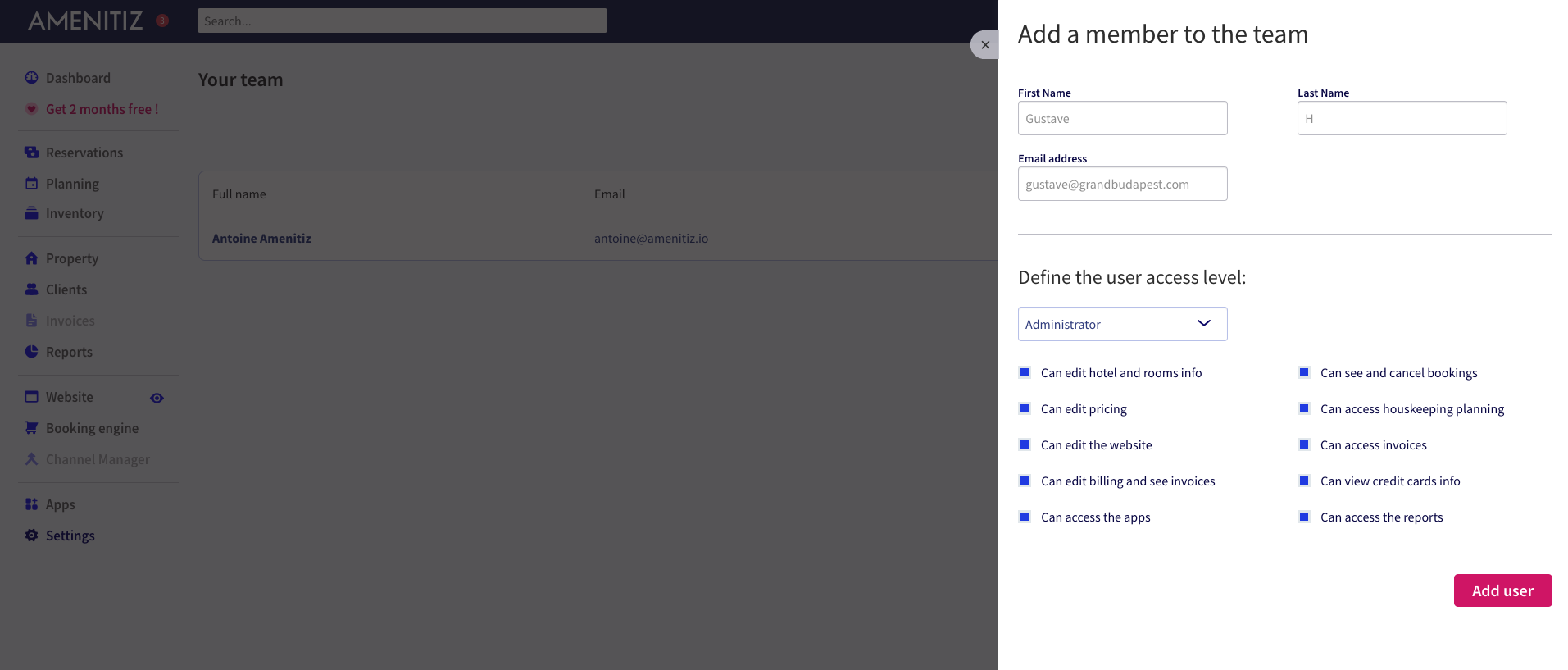Screen dimensions: 1568x670
Task: Click the Dashboard gauge icon
Action: click(x=31, y=78)
